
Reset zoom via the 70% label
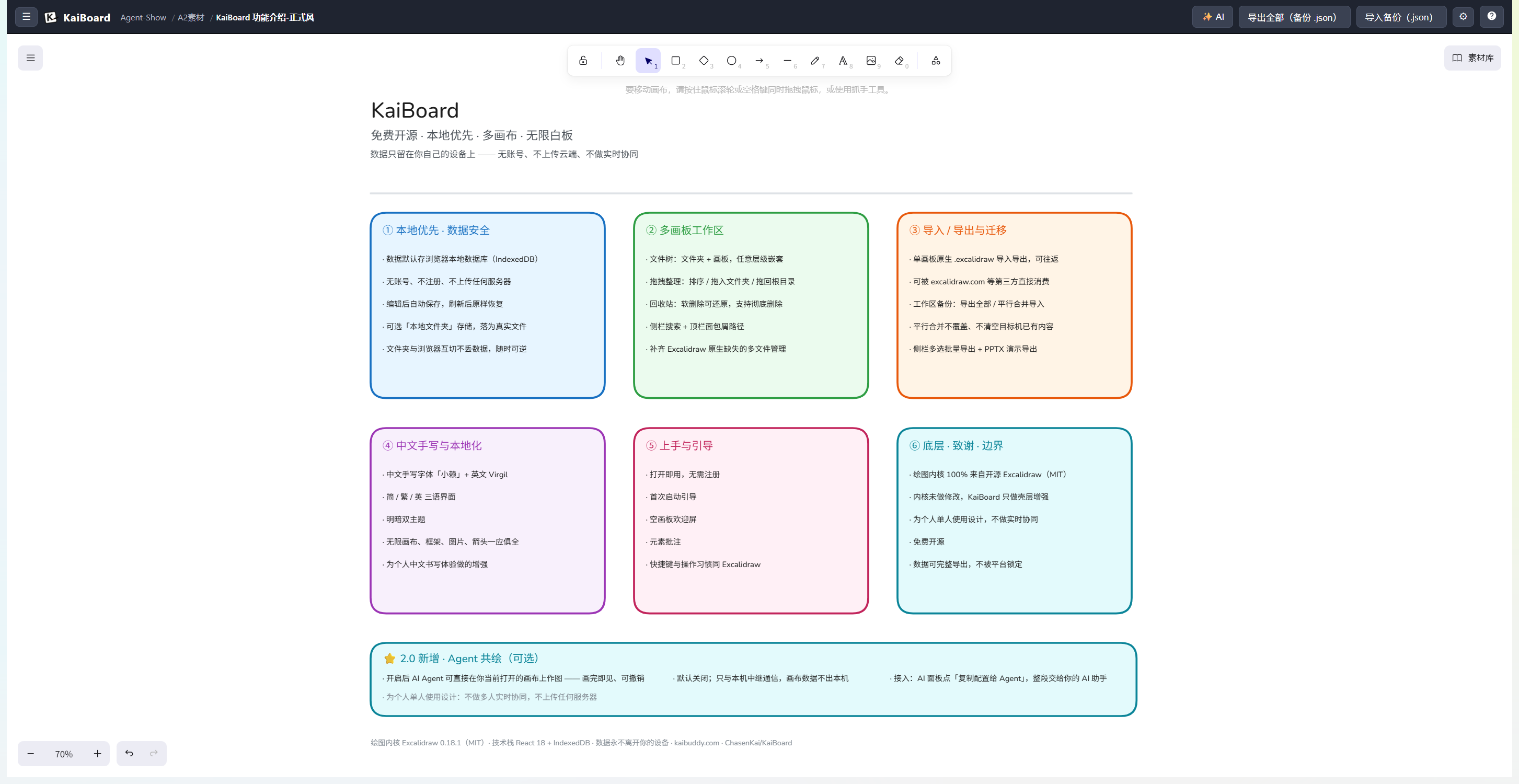click(64, 754)
